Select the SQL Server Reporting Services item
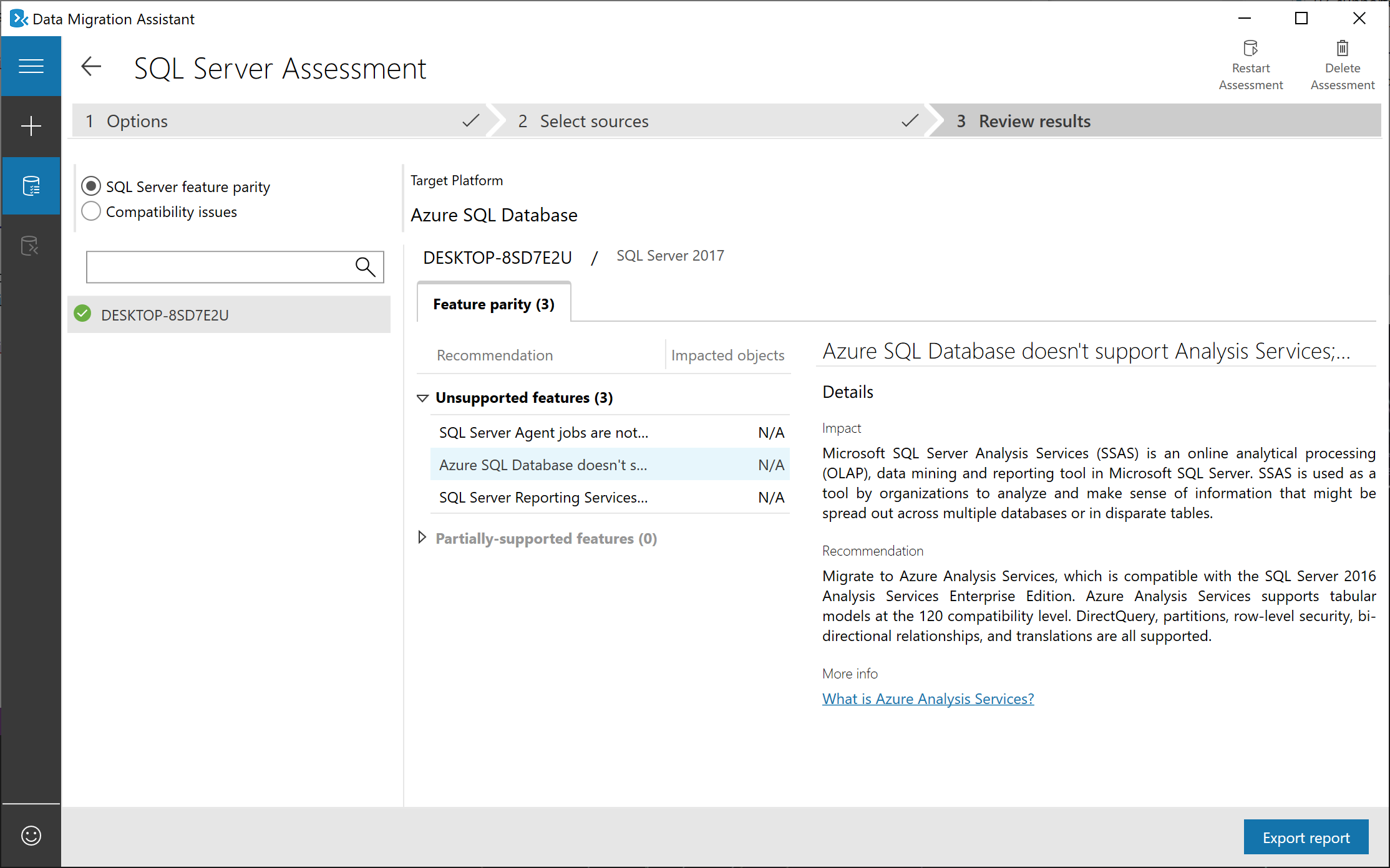Viewport: 1390px width, 868px height. click(x=543, y=498)
